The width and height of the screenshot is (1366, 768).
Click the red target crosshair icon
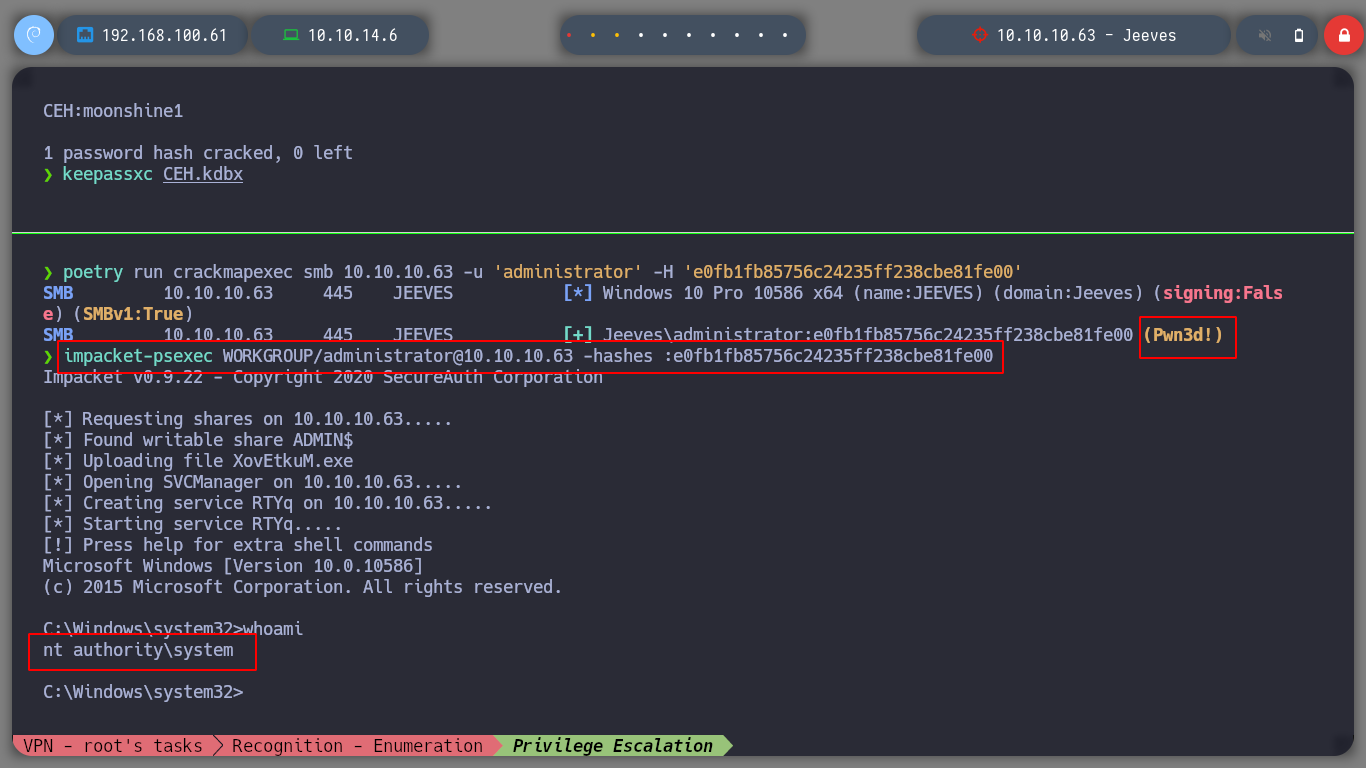[979, 35]
